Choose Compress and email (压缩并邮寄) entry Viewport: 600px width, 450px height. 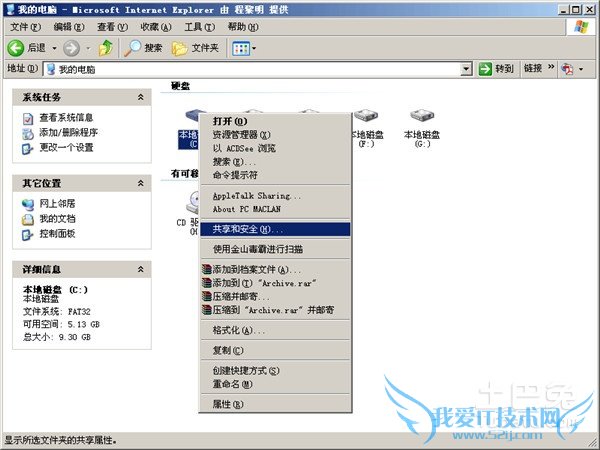pos(276,297)
